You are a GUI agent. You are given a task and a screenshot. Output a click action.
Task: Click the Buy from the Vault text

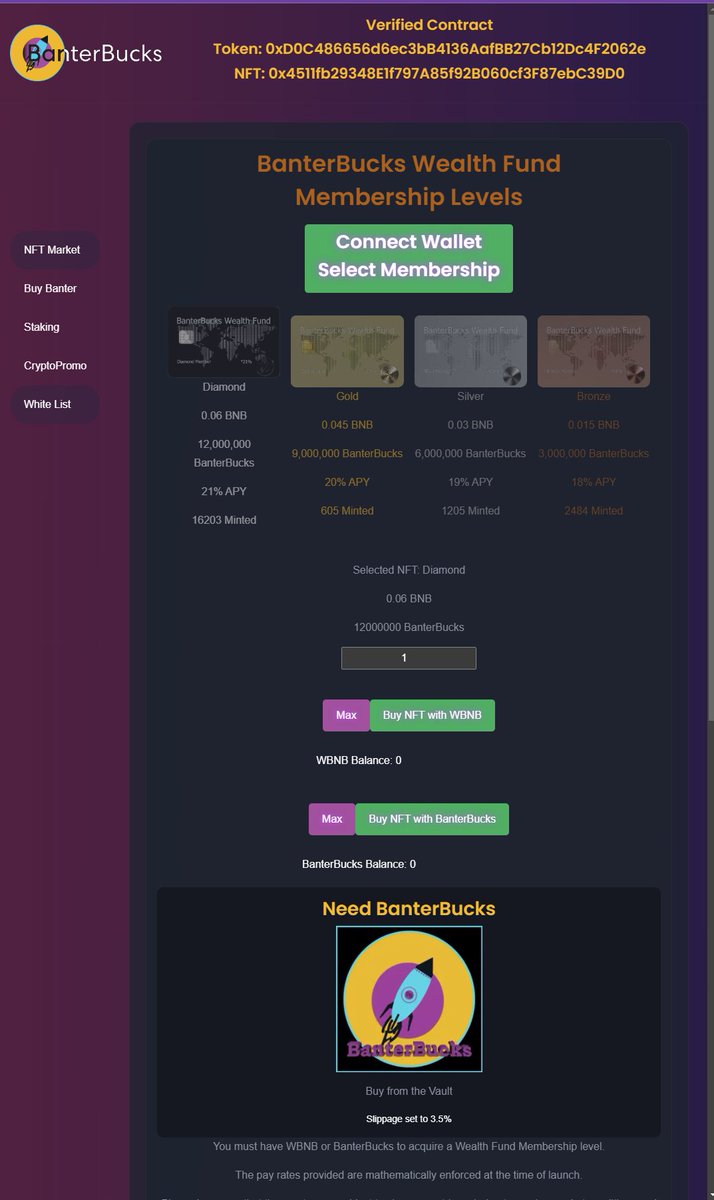pos(409,1091)
